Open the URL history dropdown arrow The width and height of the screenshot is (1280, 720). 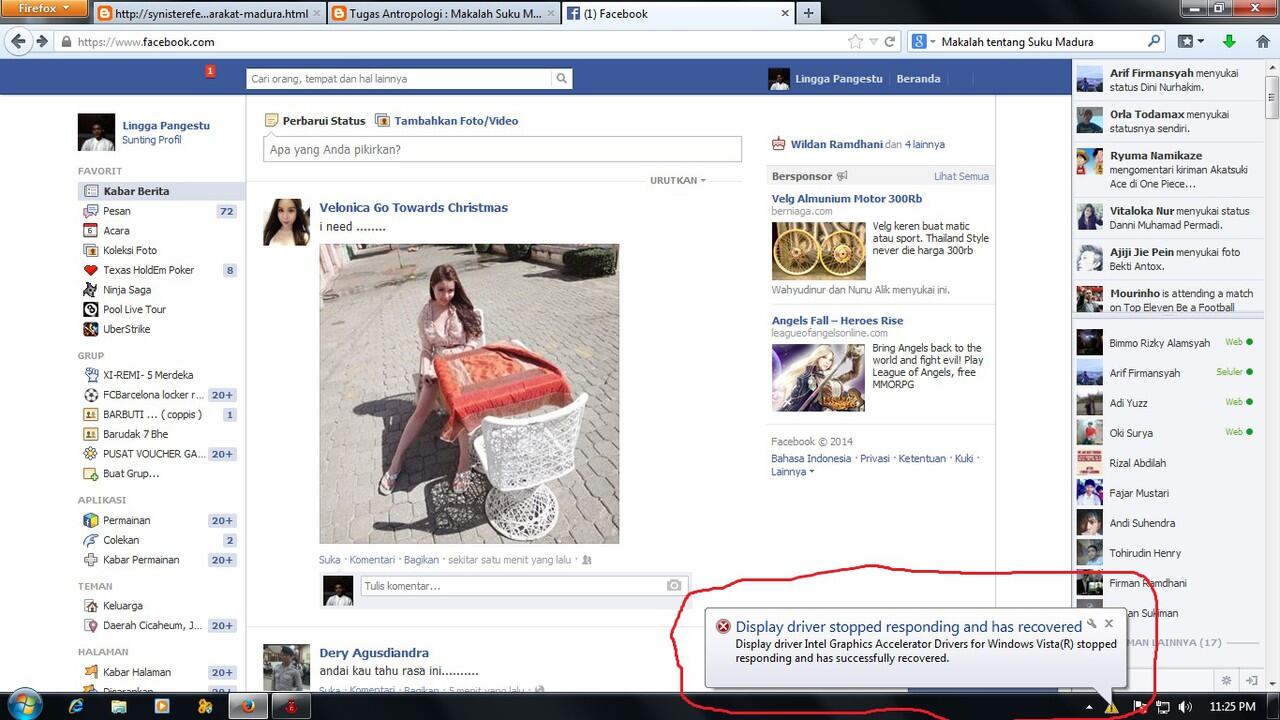click(873, 42)
